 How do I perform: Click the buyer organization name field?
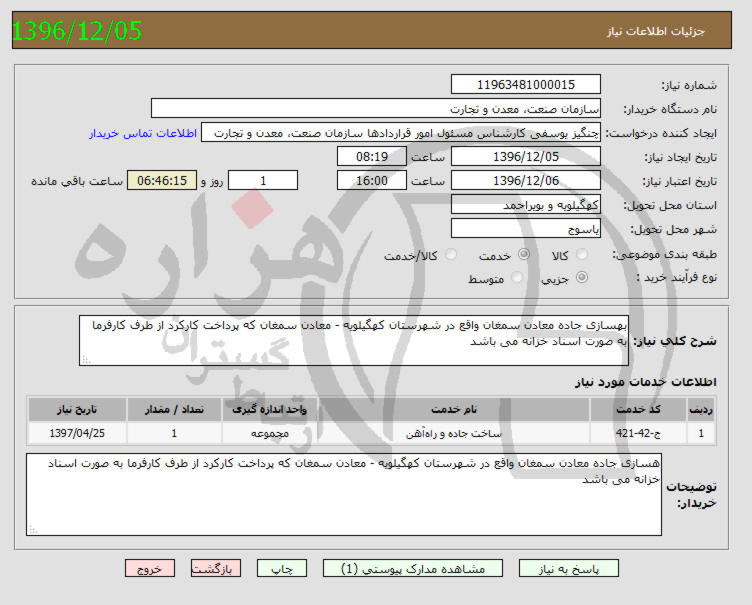(x=376, y=108)
